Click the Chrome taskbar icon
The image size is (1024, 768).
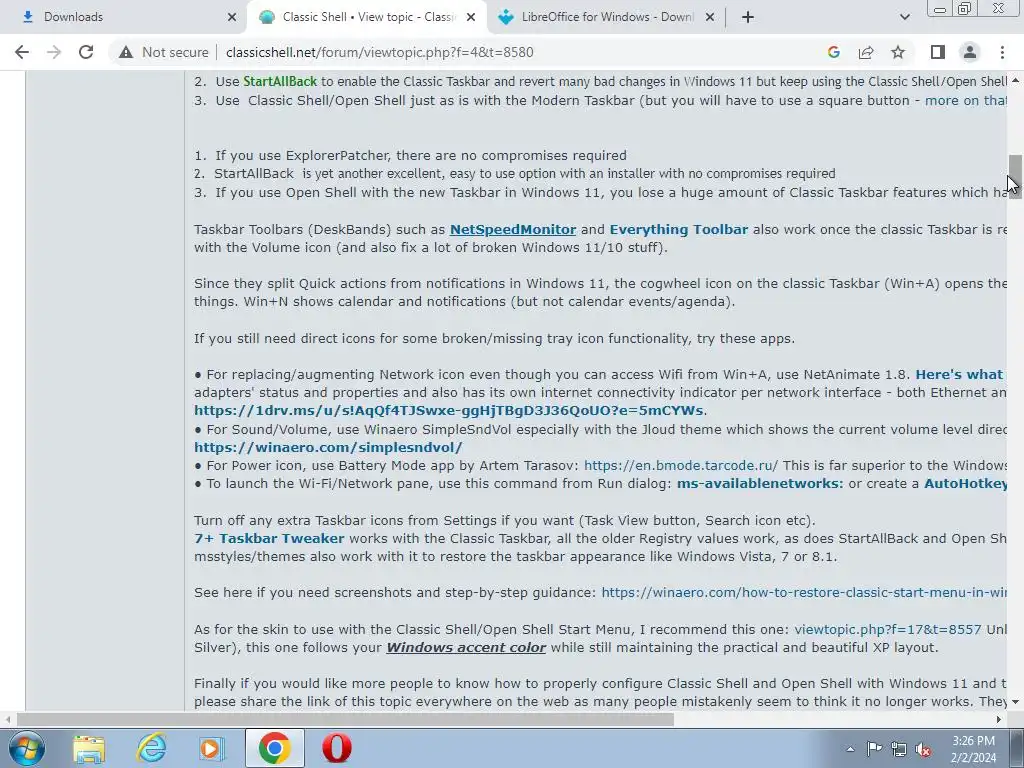pyautogui.click(x=274, y=748)
